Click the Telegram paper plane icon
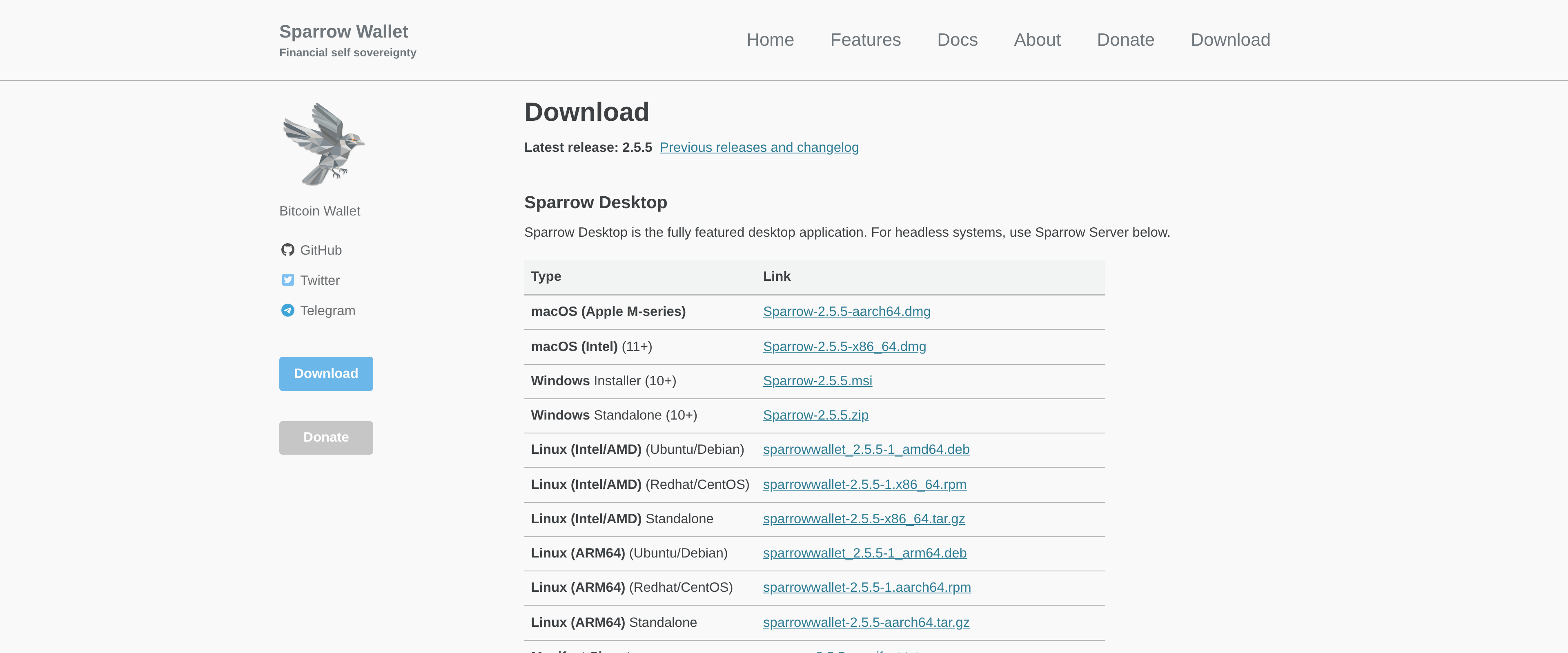This screenshot has width=1568, height=653. [288, 310]
